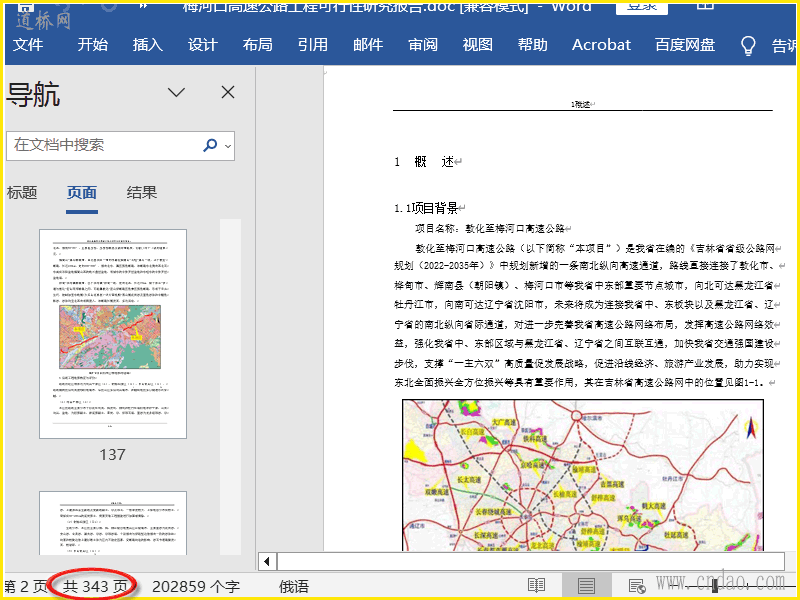Select Print Layout view icon
800x600 pixels.
coord(586,586)
